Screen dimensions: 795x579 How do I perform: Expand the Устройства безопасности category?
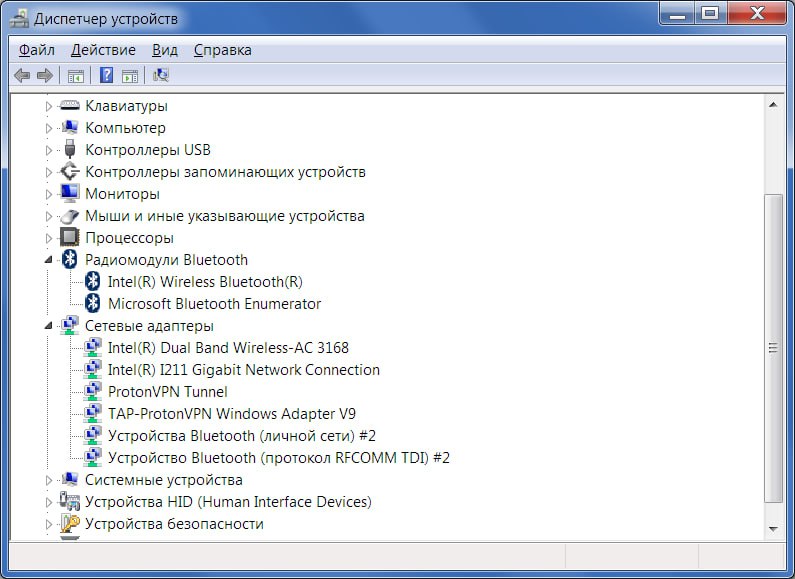tap(49, 524)
